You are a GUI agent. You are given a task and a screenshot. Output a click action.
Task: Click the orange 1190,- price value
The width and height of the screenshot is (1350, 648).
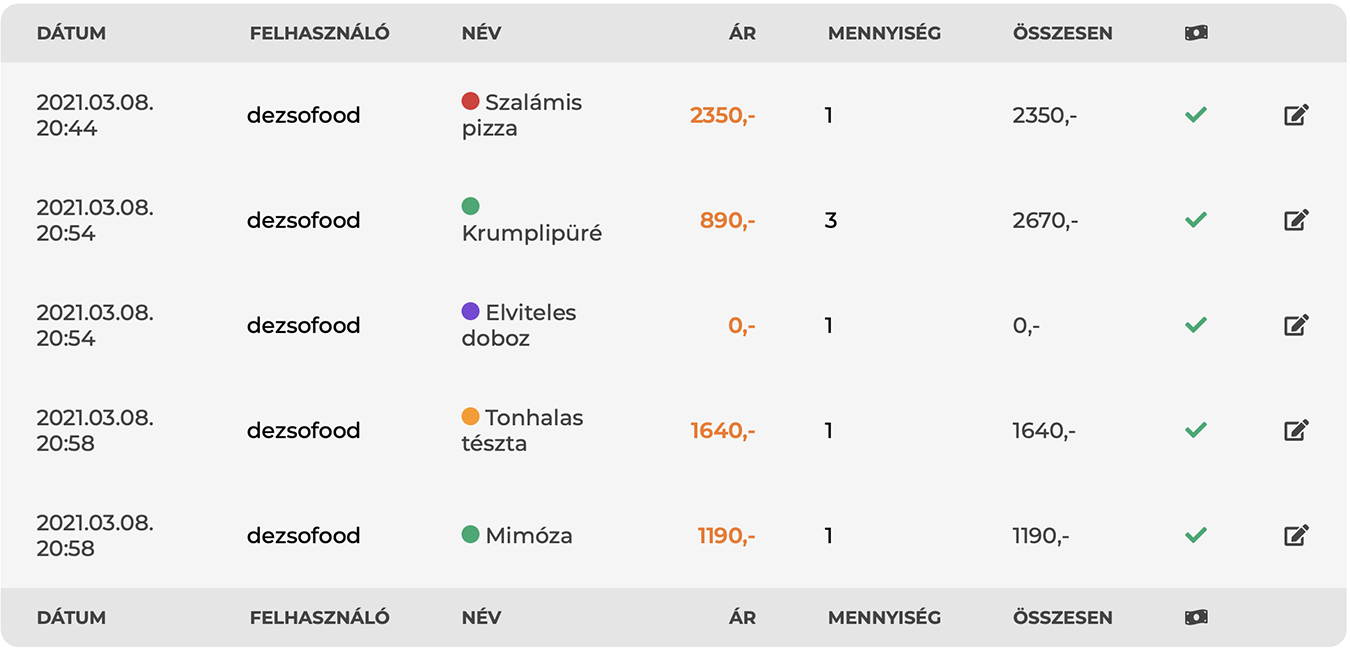pyautogui.click(x=726, y=535)
